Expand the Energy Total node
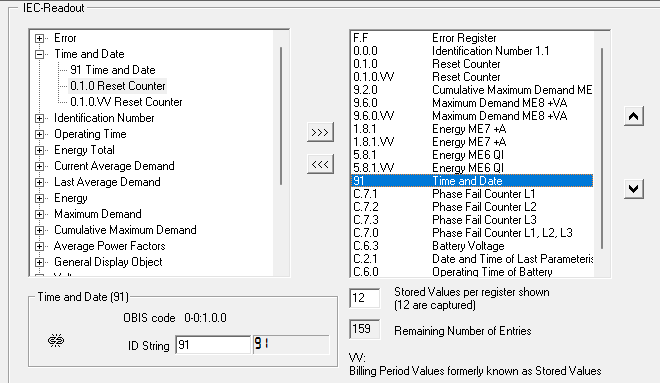 coord(39,150)
